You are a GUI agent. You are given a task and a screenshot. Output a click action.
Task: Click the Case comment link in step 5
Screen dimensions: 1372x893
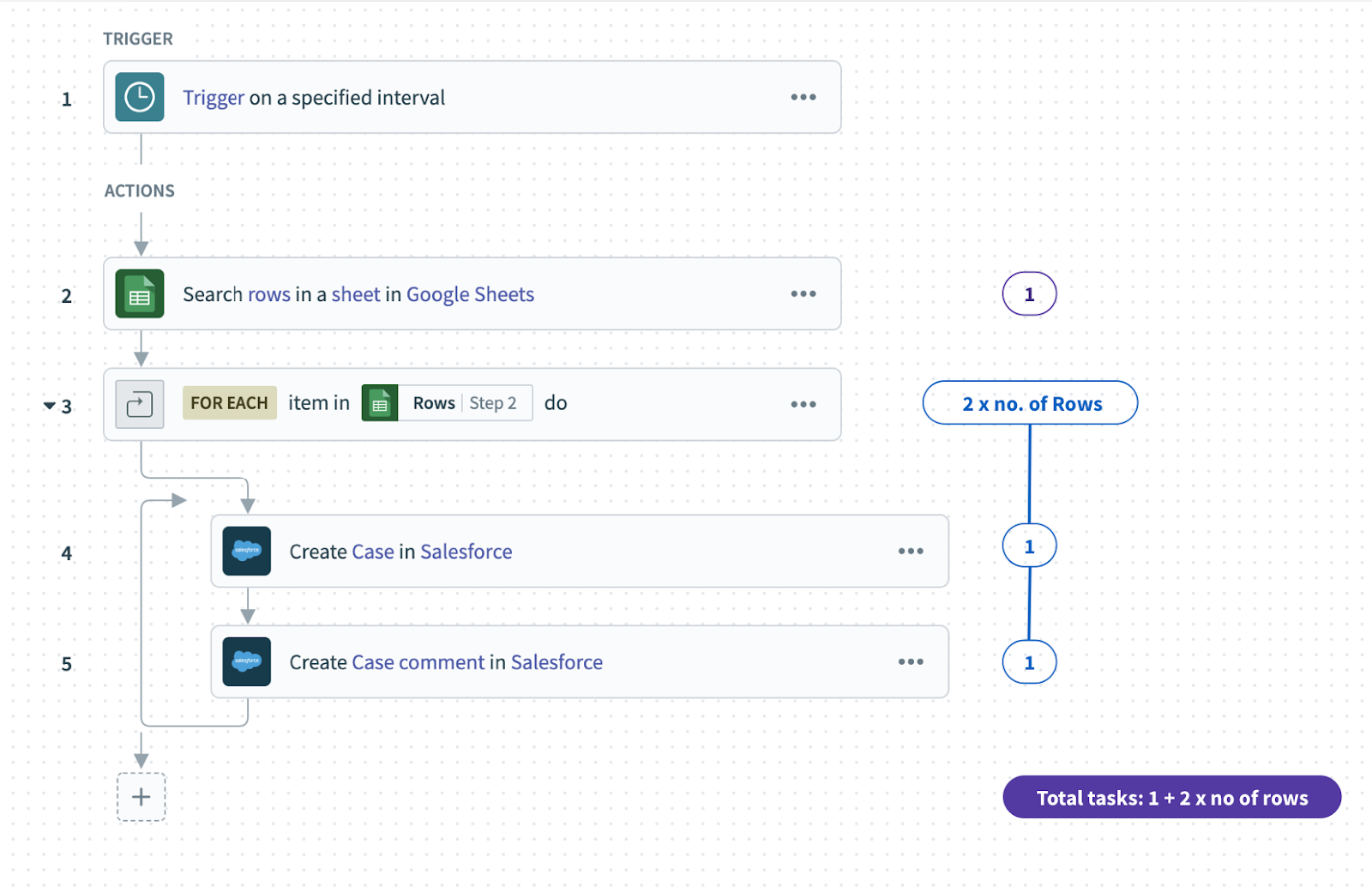(418, 662)
